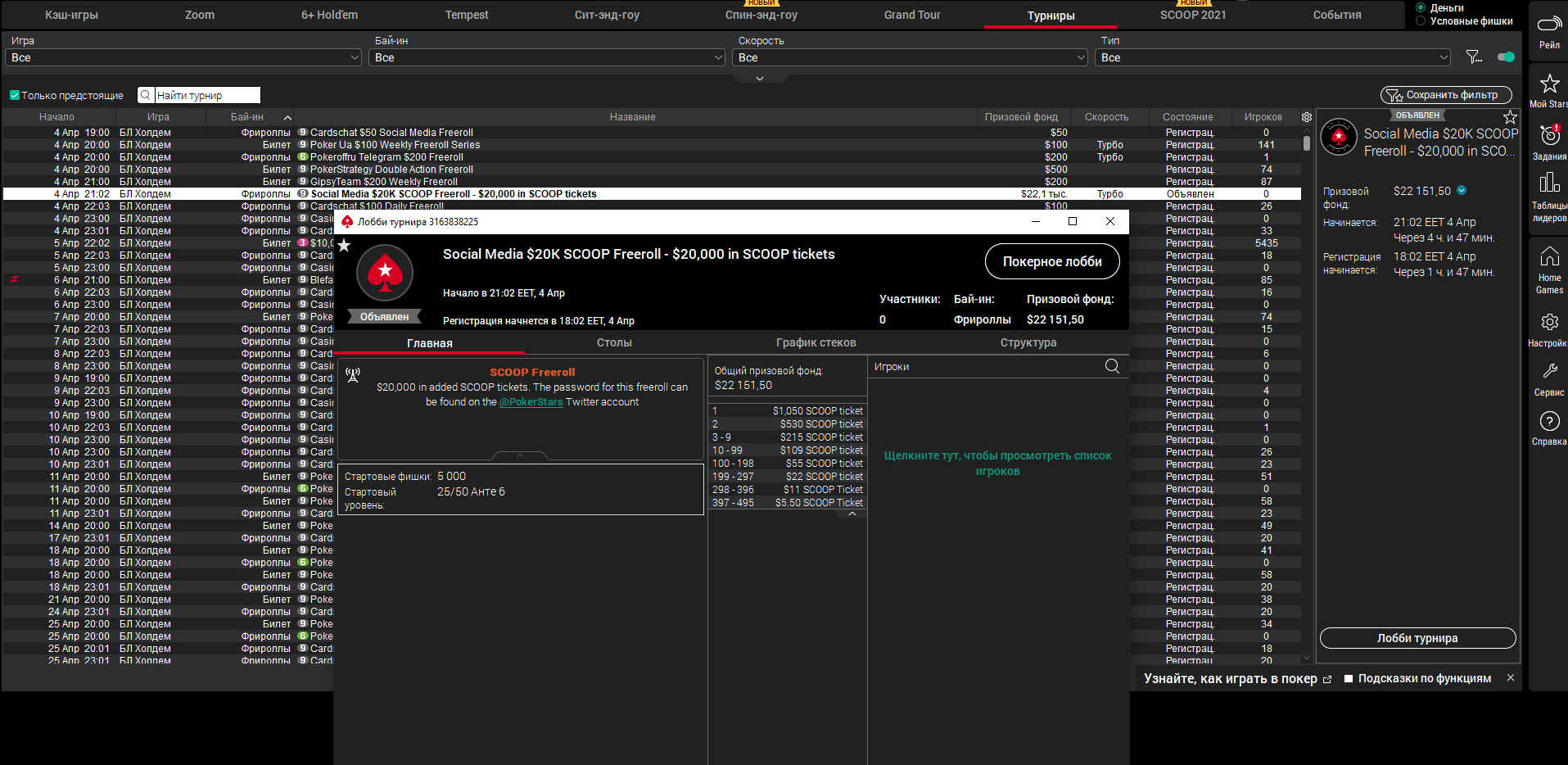Toggle the green filter switch
This screenshot has width=1568, height=765.
1506,57
